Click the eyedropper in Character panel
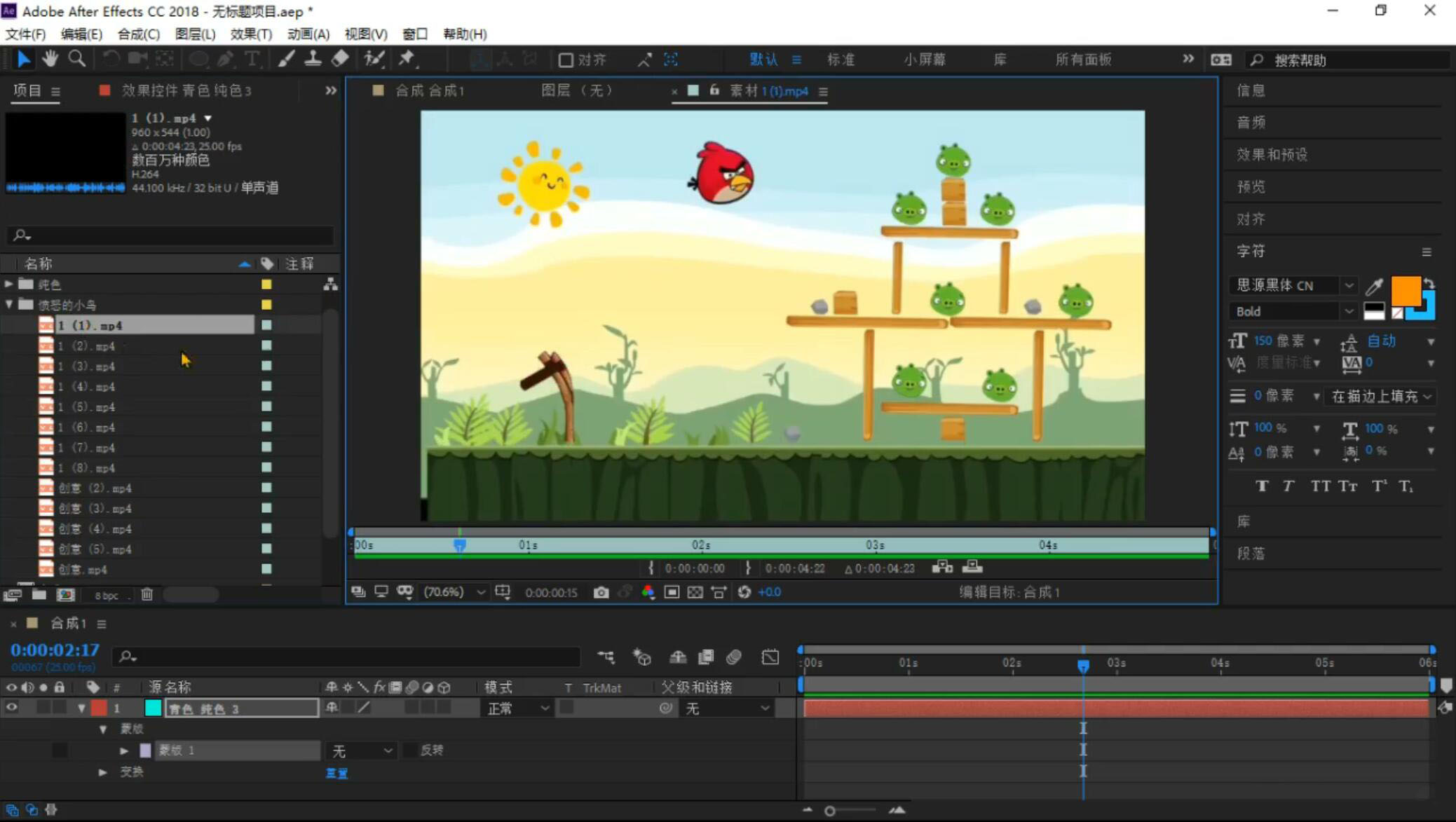Viewport: 1456px width, 822px height. [x=1374, y=286]
